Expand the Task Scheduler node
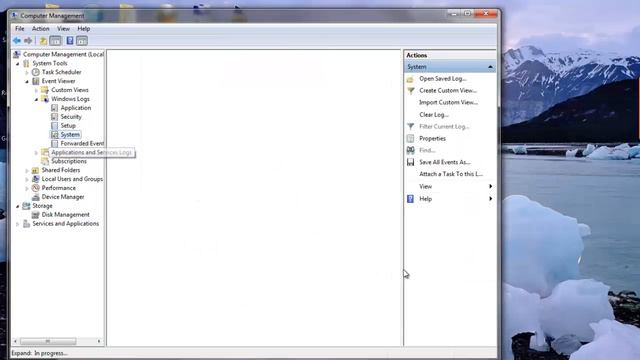 (27, 72)
